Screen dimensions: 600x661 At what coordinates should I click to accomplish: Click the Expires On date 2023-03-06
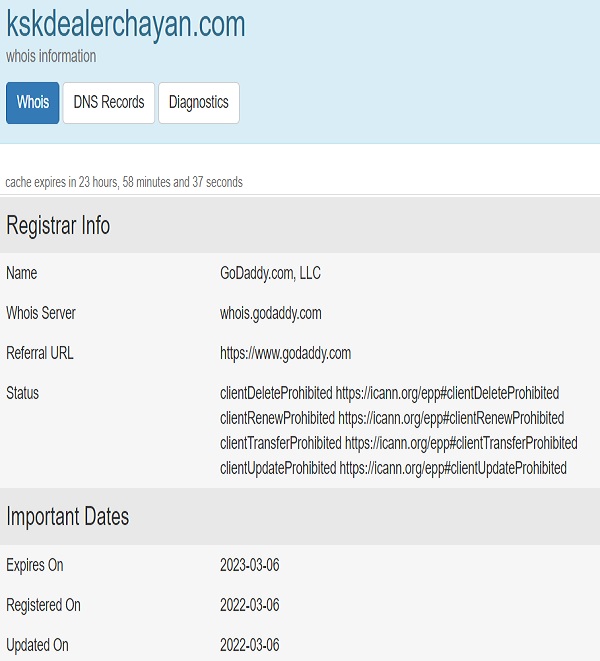click(x=250, y=565)
